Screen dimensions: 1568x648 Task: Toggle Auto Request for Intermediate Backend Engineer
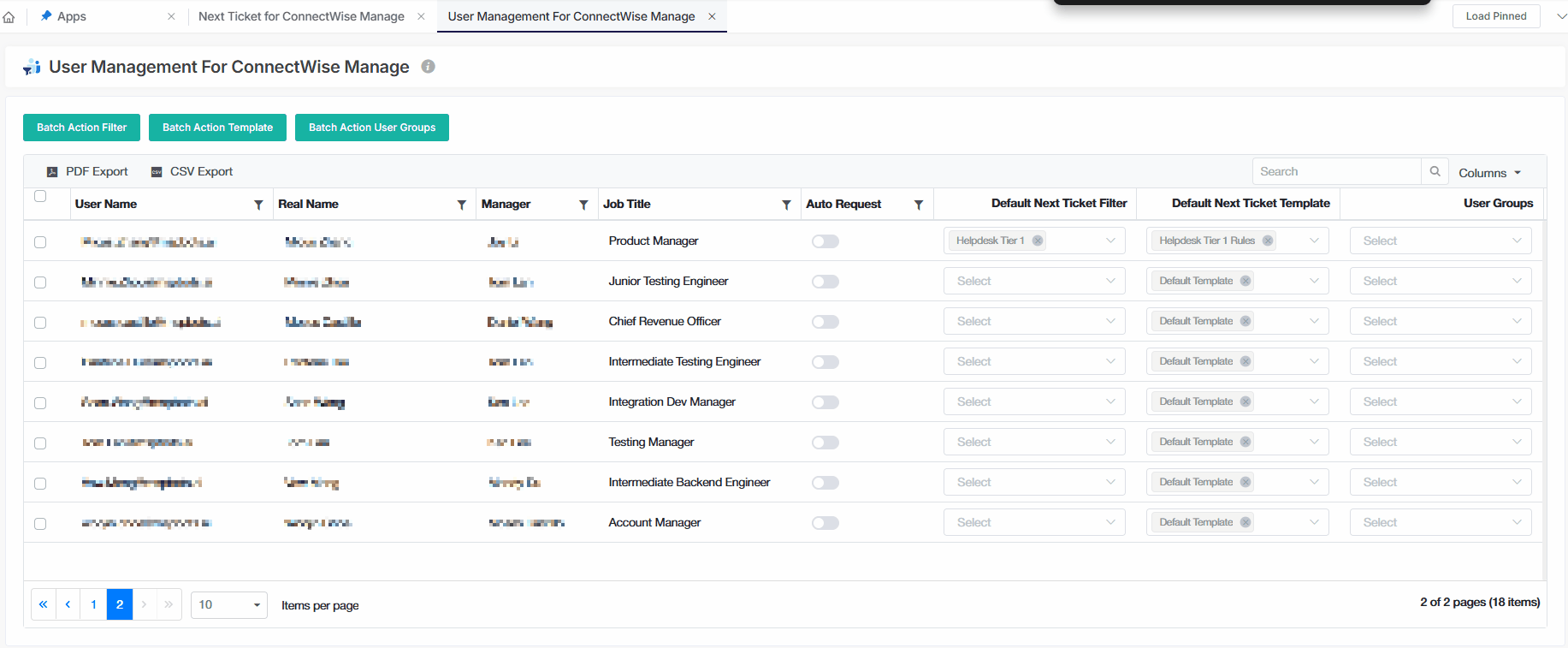[x=825, y=483]
